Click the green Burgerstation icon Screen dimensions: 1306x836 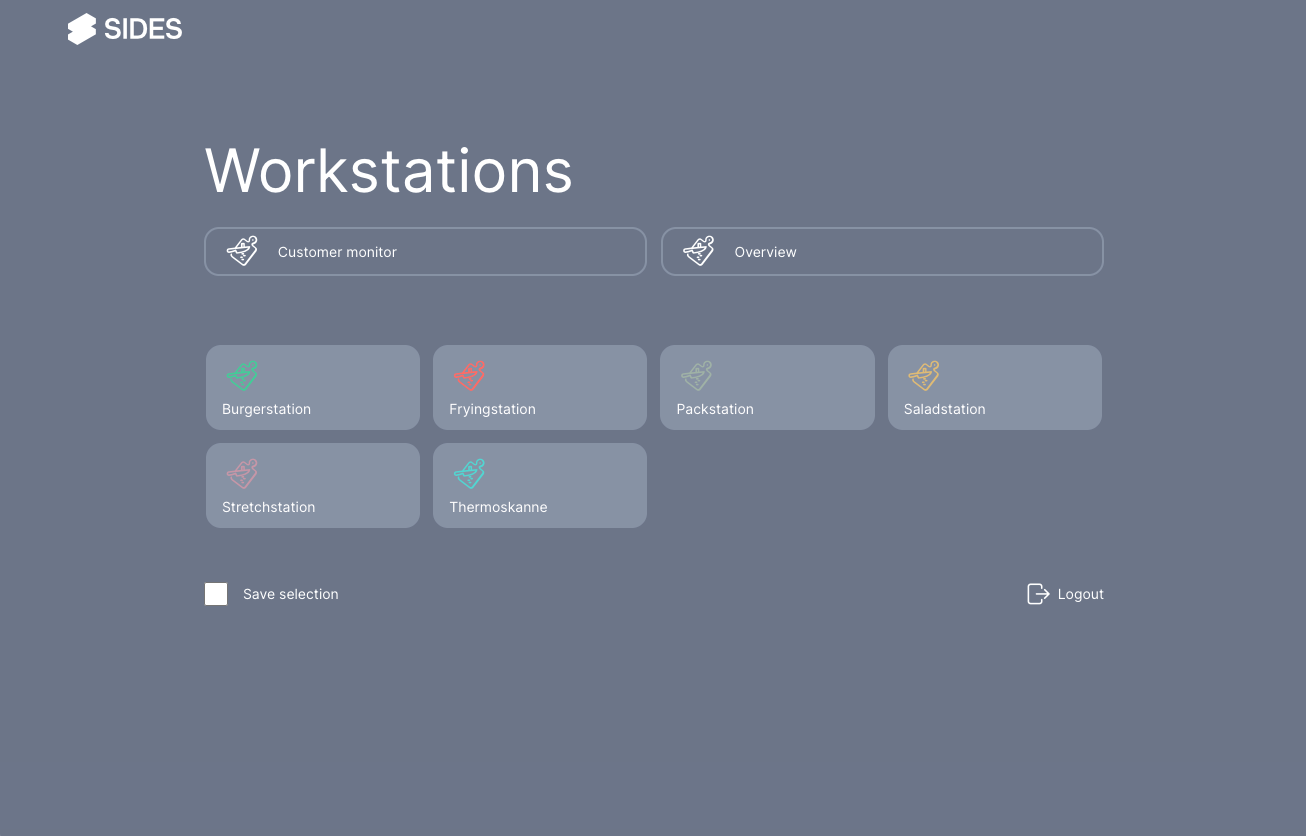(x=242, y=376)
